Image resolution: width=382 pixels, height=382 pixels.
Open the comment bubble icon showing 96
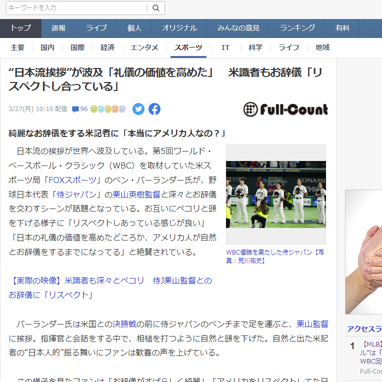[x=80, y=109]
